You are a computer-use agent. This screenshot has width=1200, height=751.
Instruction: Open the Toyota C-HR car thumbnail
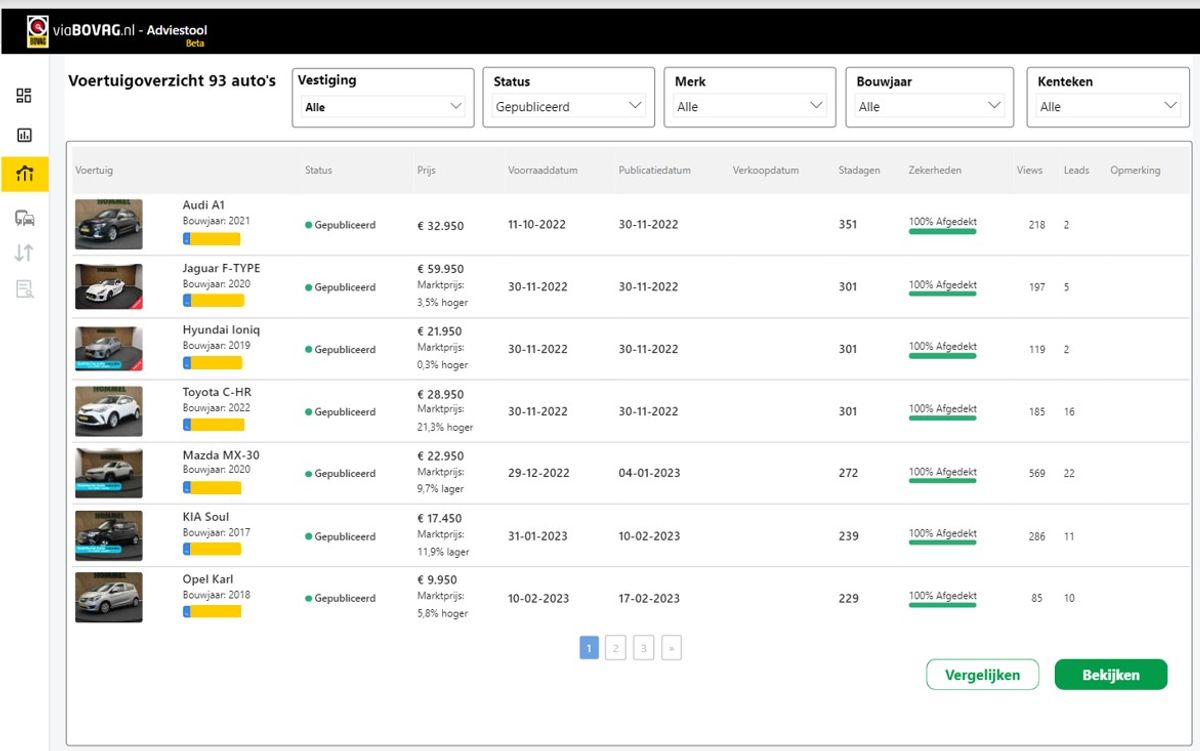click(x=108, y=411)
